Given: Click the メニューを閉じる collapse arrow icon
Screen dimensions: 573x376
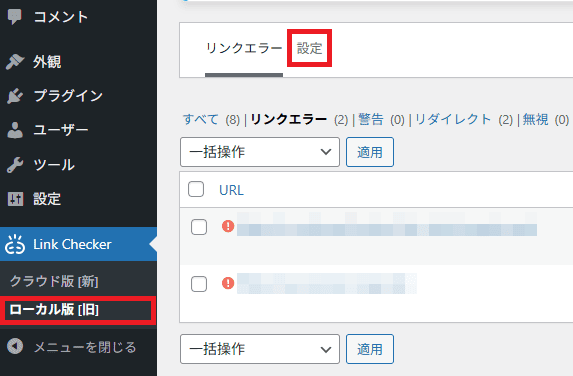Looking at the screenshot, I should click(x=15, y=346).
